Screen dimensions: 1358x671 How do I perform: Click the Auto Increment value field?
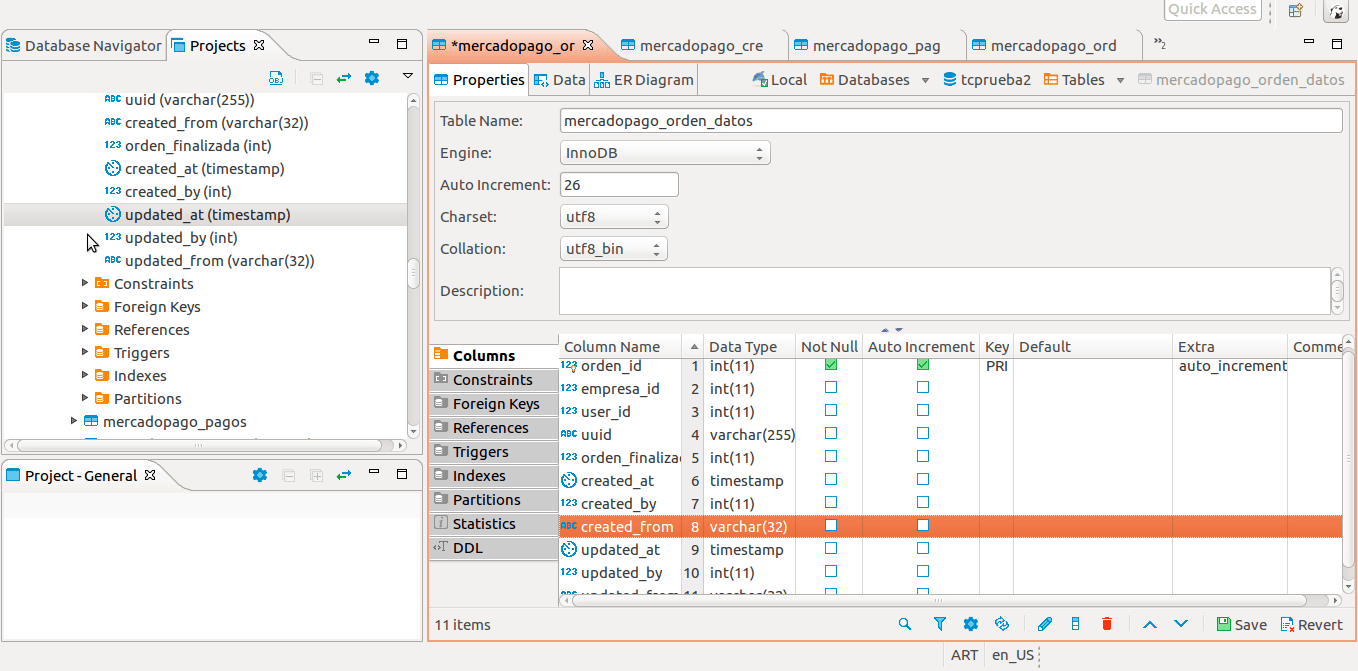pos(619,185)
